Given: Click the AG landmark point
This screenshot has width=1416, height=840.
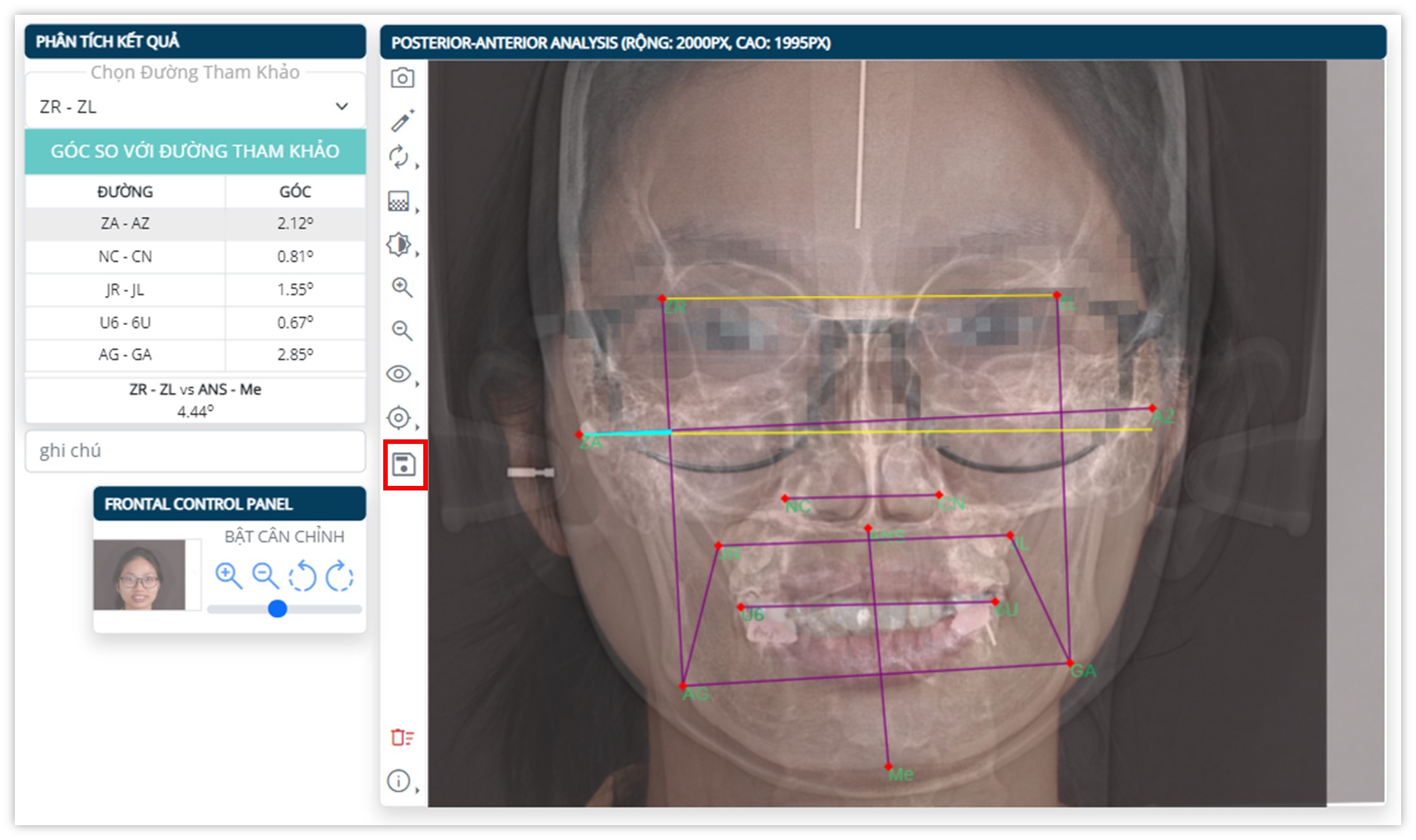Looking at the screenshot, I should (682, 686).
